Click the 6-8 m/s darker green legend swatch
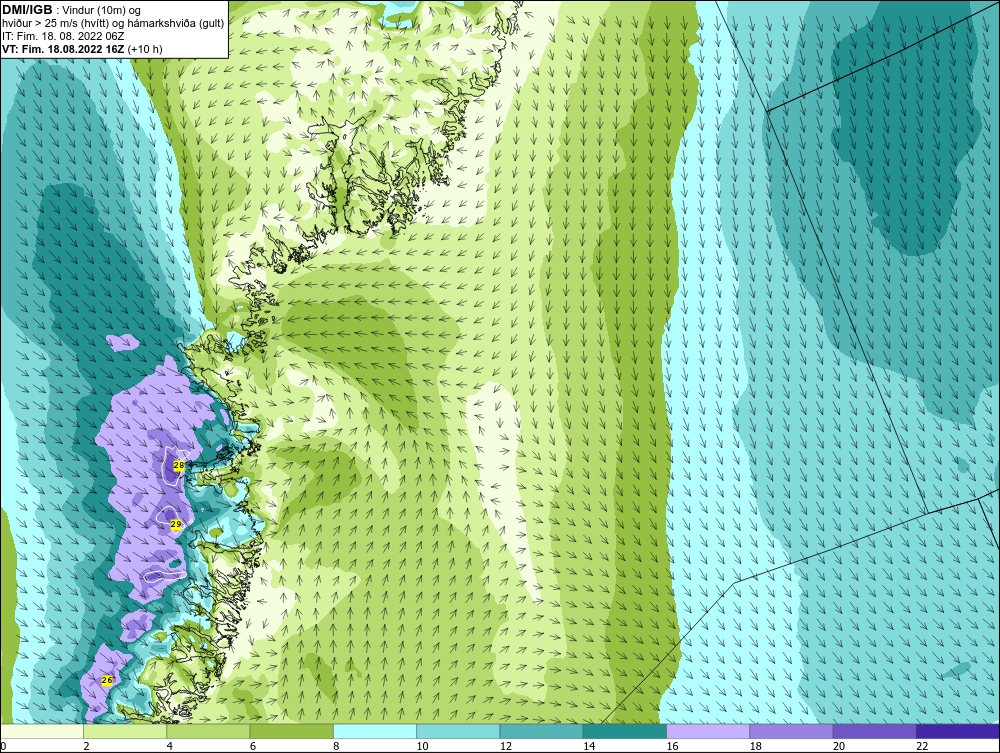The width and height of the screenshot is (1000, 753). tap(291, 731)
